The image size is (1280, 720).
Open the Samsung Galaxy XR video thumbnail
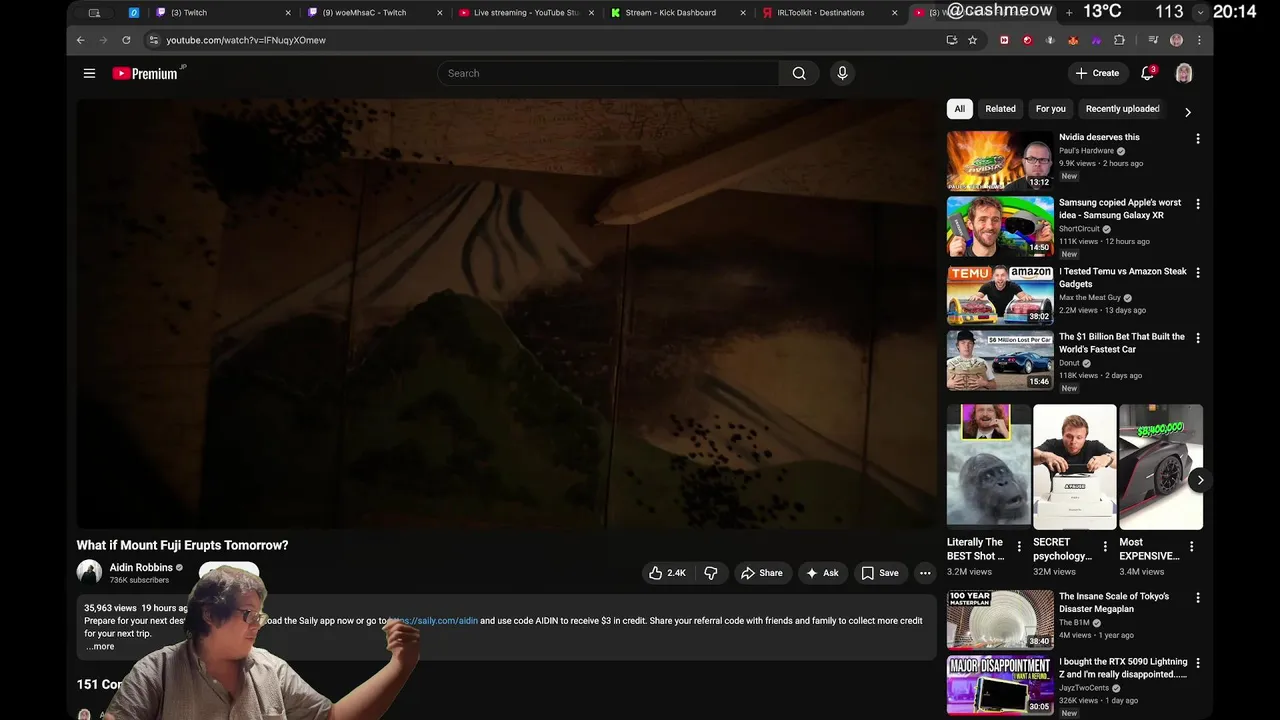(1000, 226)
